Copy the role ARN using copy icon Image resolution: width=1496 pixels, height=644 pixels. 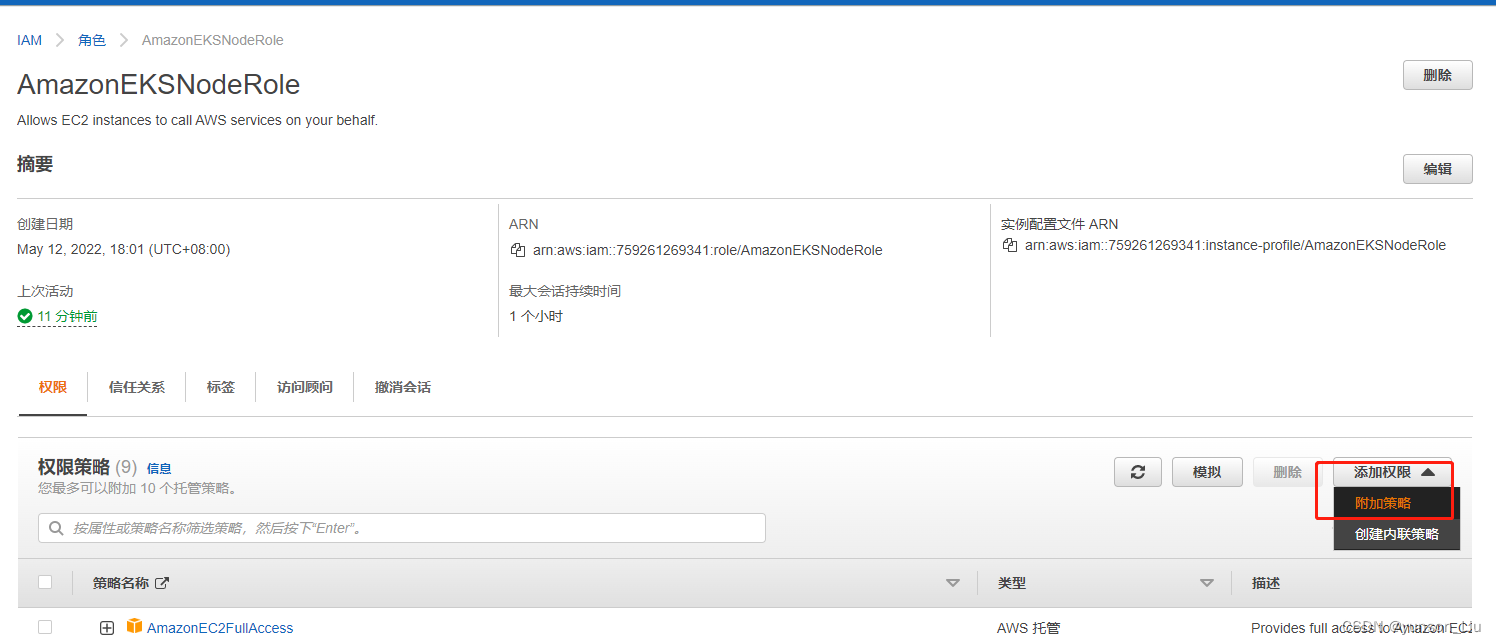(517, 250)
